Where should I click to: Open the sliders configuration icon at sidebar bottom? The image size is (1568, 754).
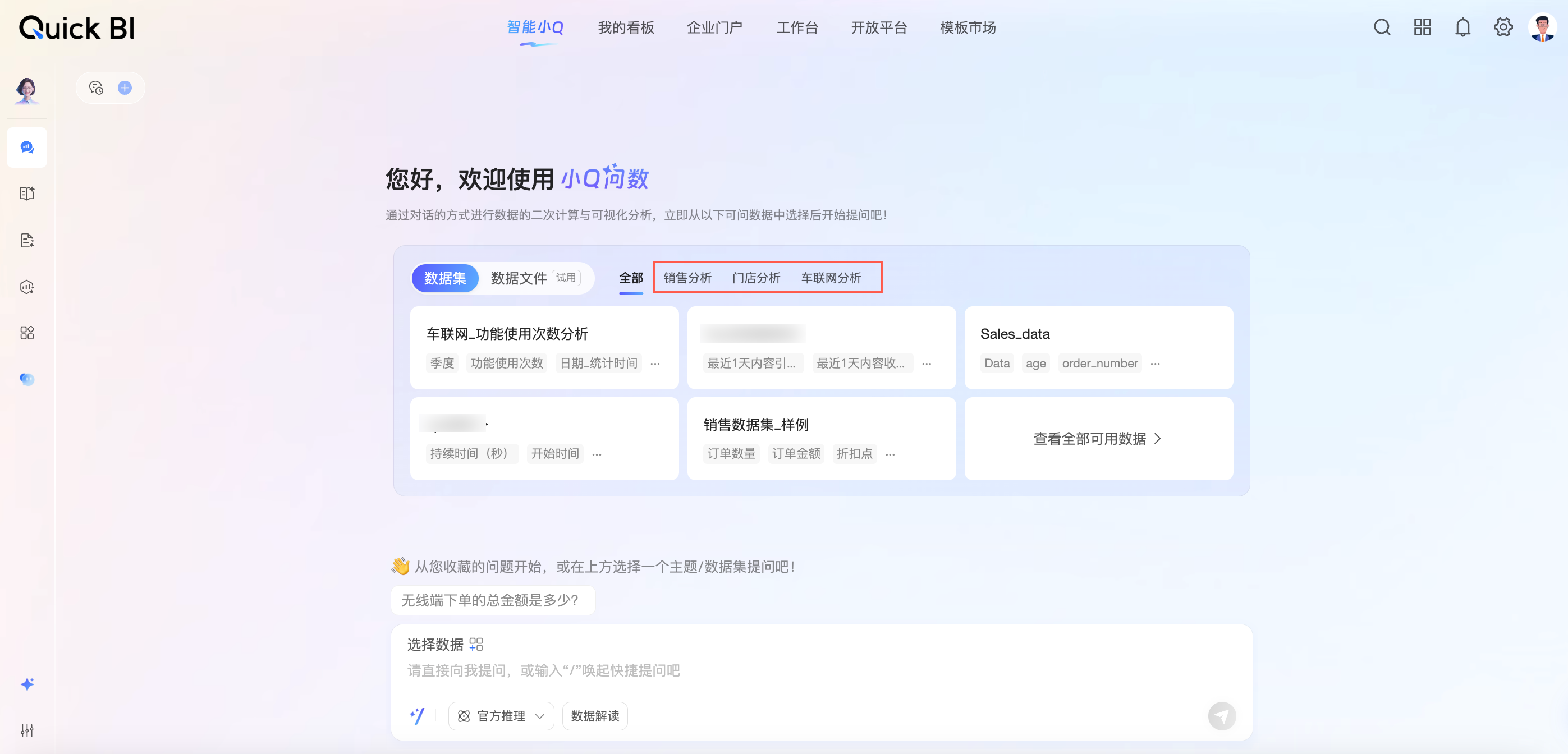click(27, 730)
